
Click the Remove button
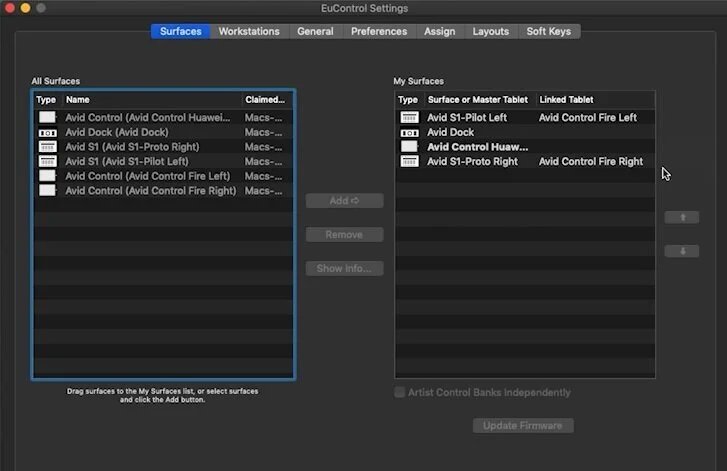344,235
